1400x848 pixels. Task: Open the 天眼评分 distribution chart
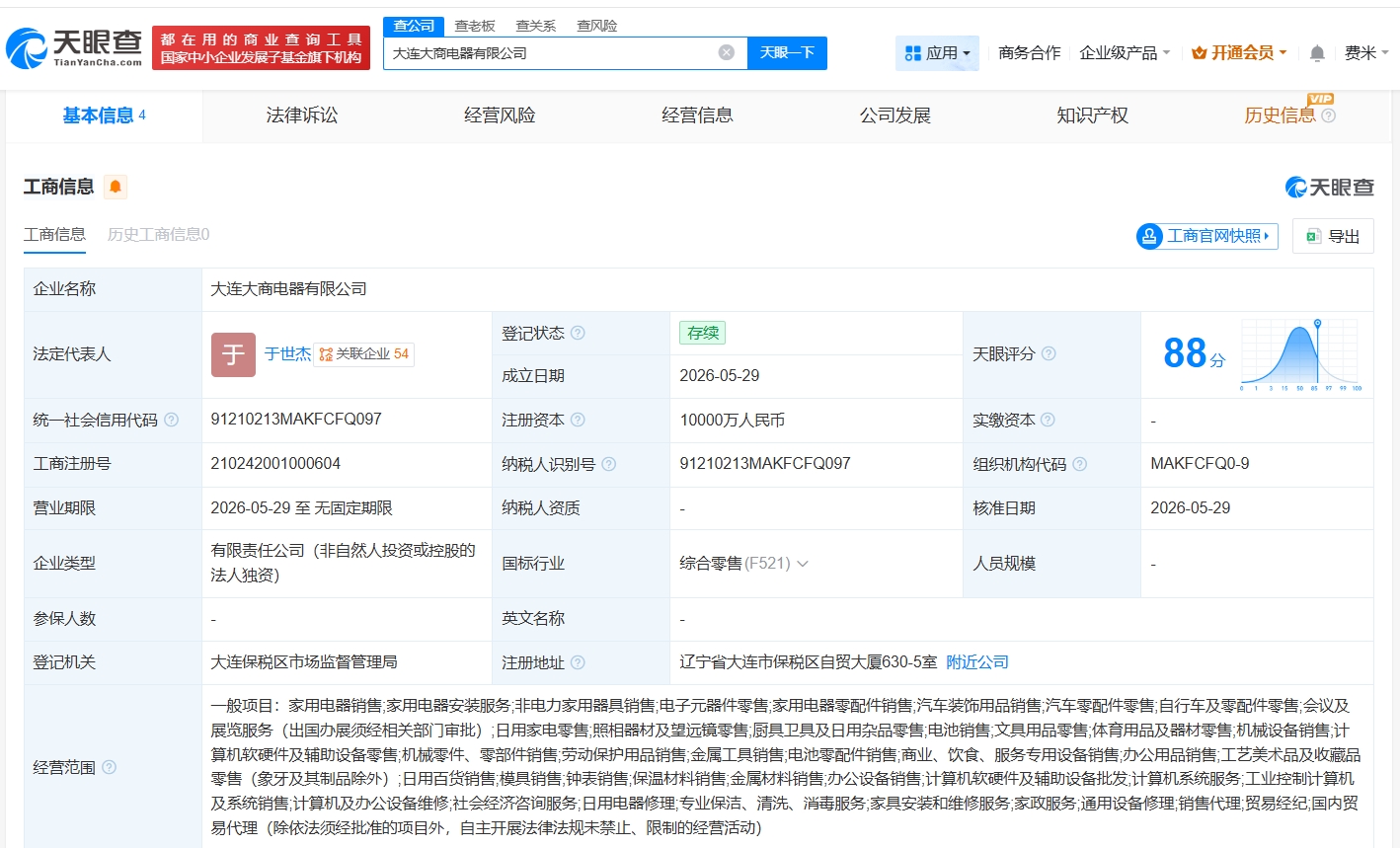tap(1302, 354)
